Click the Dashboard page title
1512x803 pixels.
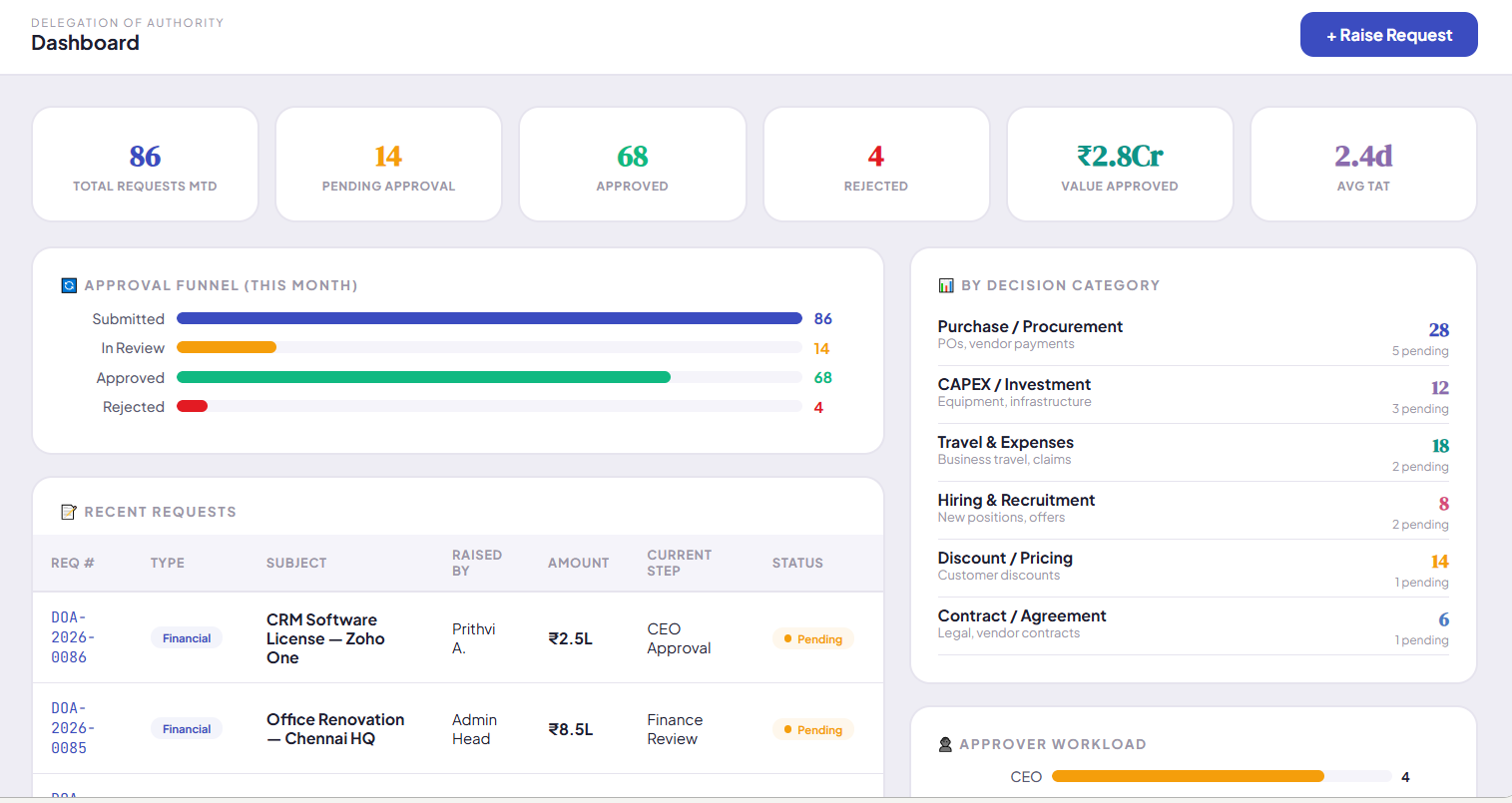click(x=85, y=43)
